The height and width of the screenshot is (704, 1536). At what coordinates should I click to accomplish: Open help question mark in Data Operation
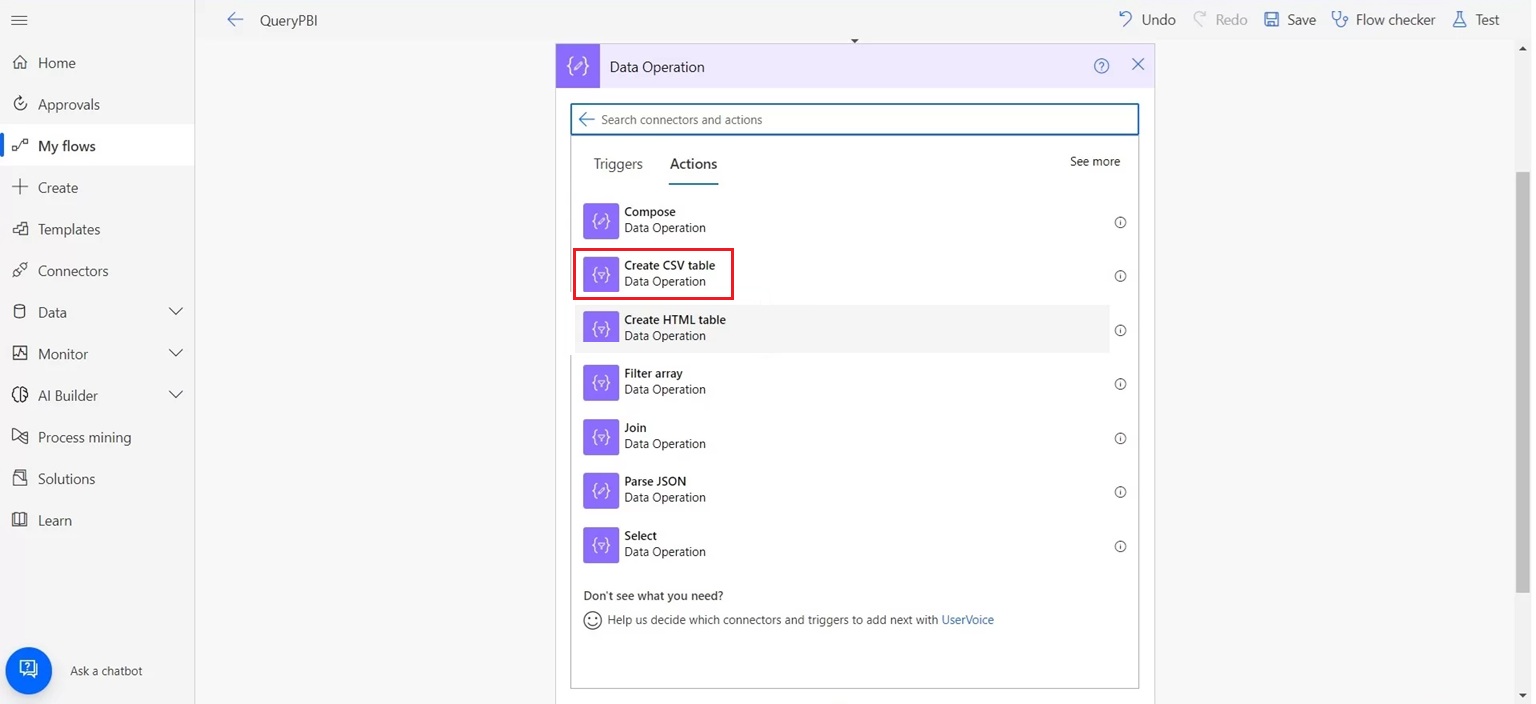1101,66
